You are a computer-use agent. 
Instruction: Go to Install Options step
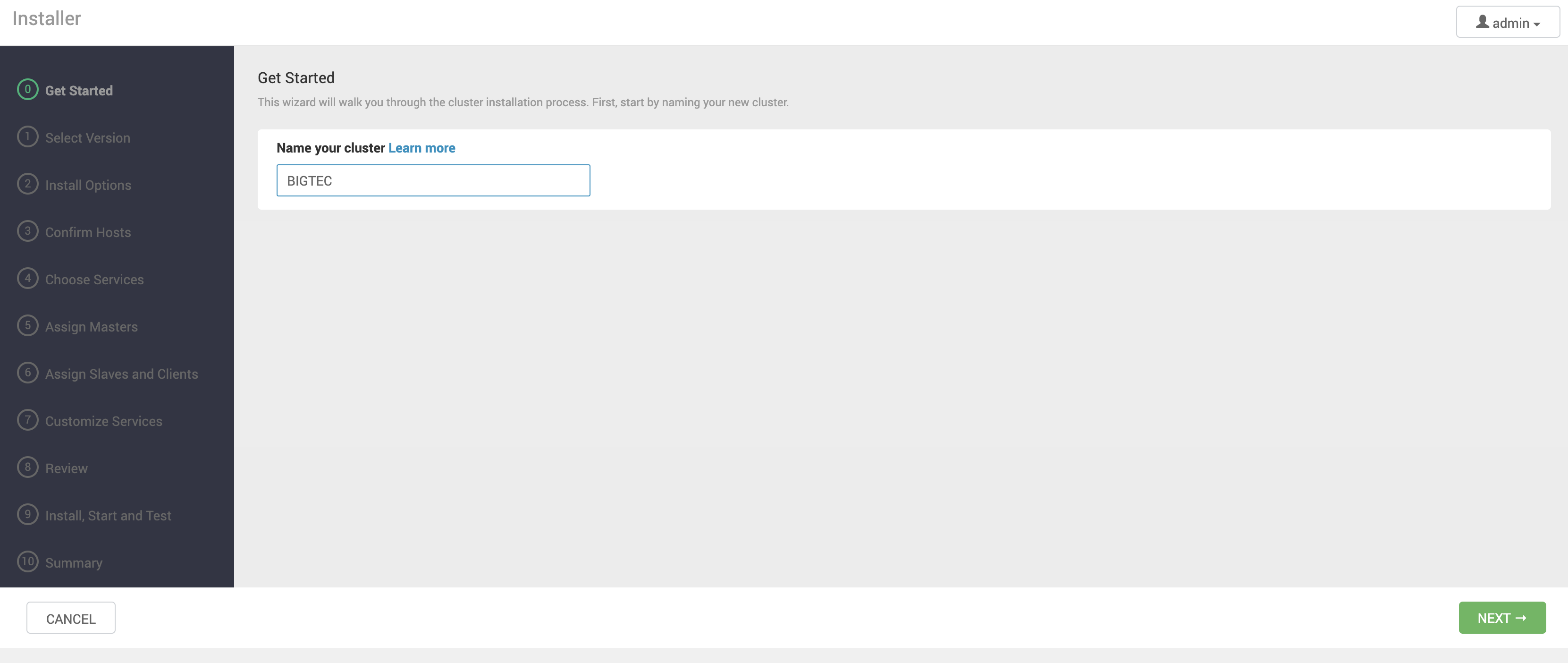88,185
